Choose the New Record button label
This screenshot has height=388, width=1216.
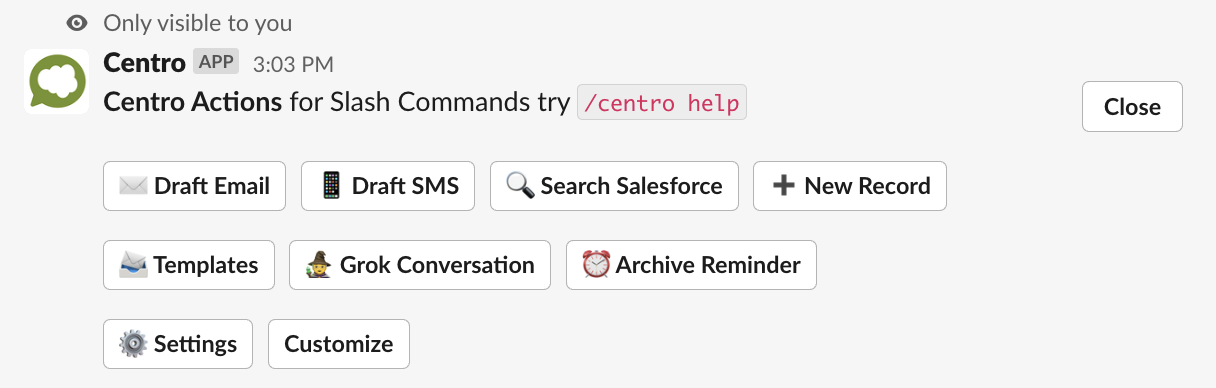(867, 186)
